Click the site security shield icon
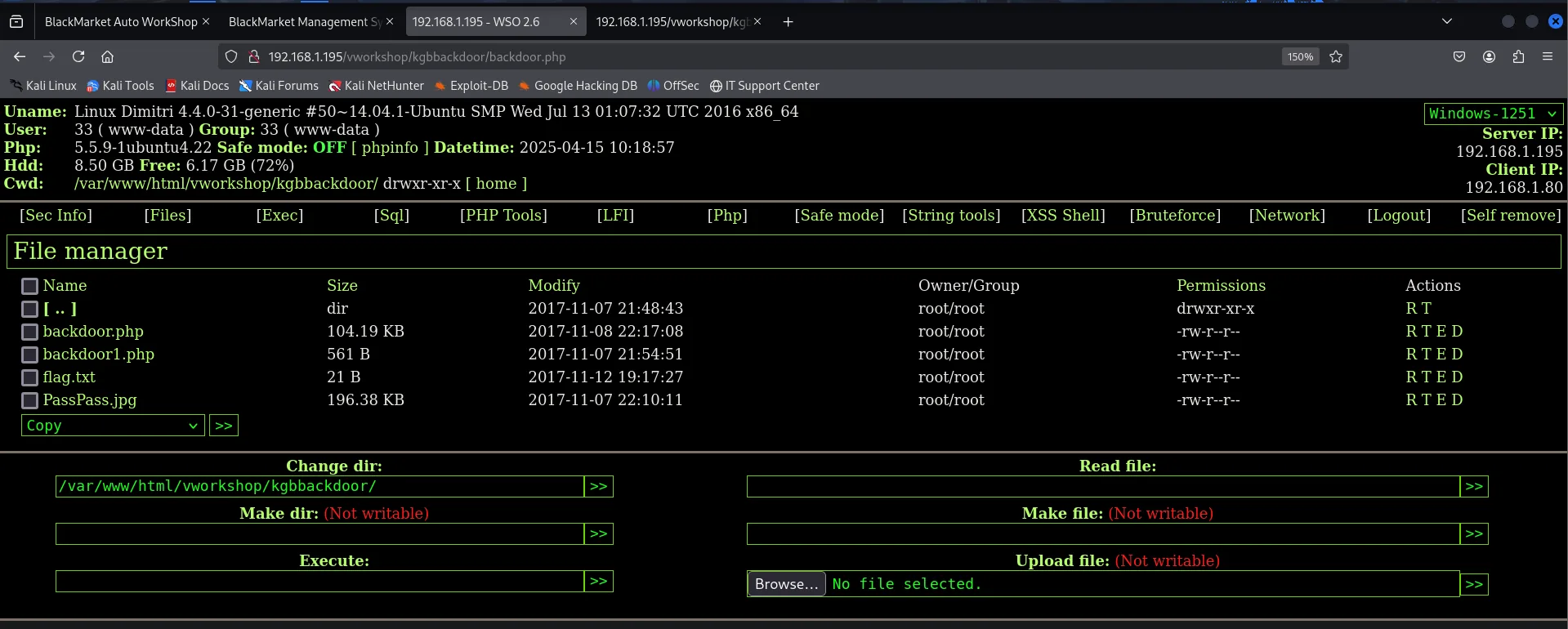 tap(231, 56)
